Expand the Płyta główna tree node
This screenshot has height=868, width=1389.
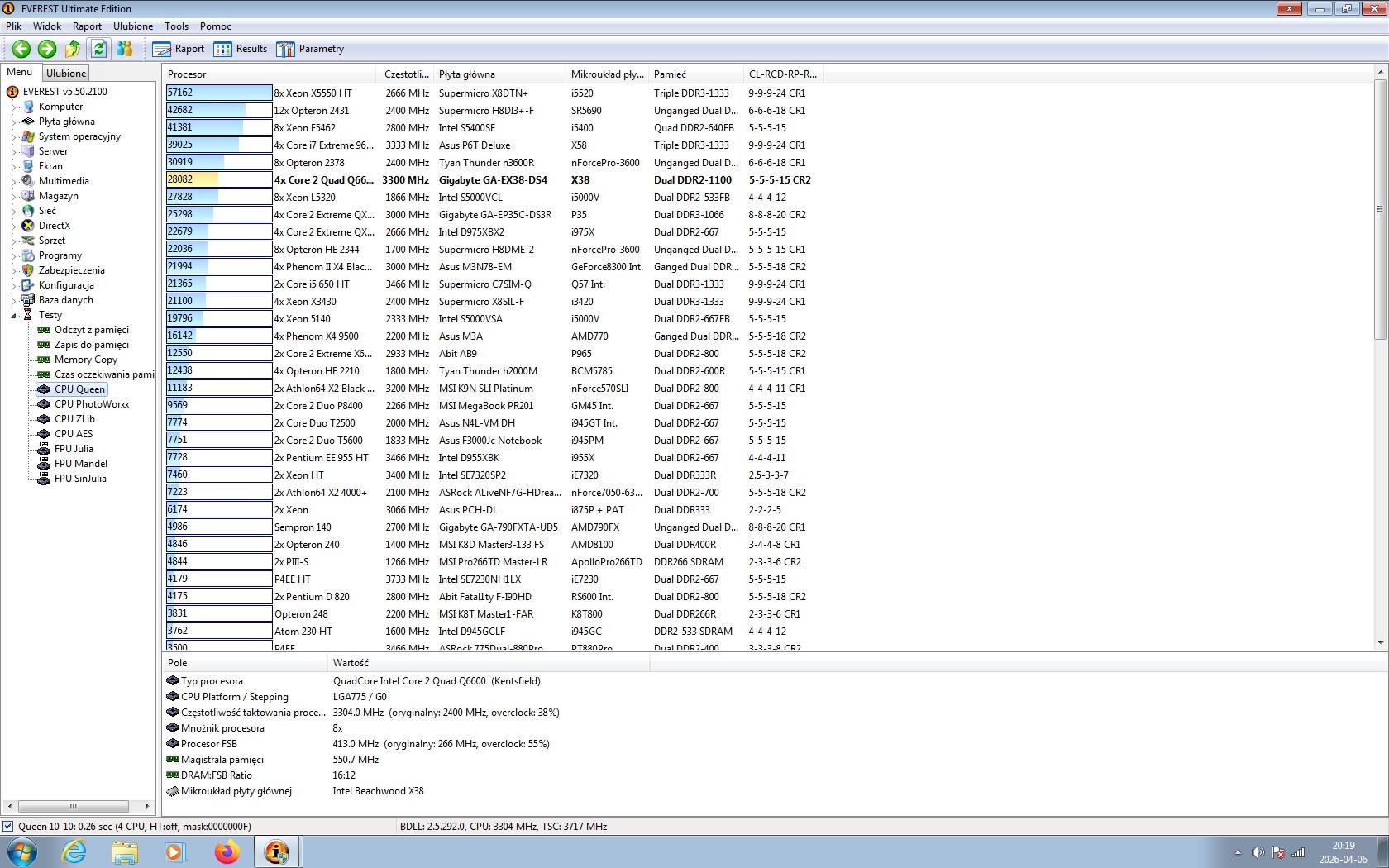(x=13, y=122)
